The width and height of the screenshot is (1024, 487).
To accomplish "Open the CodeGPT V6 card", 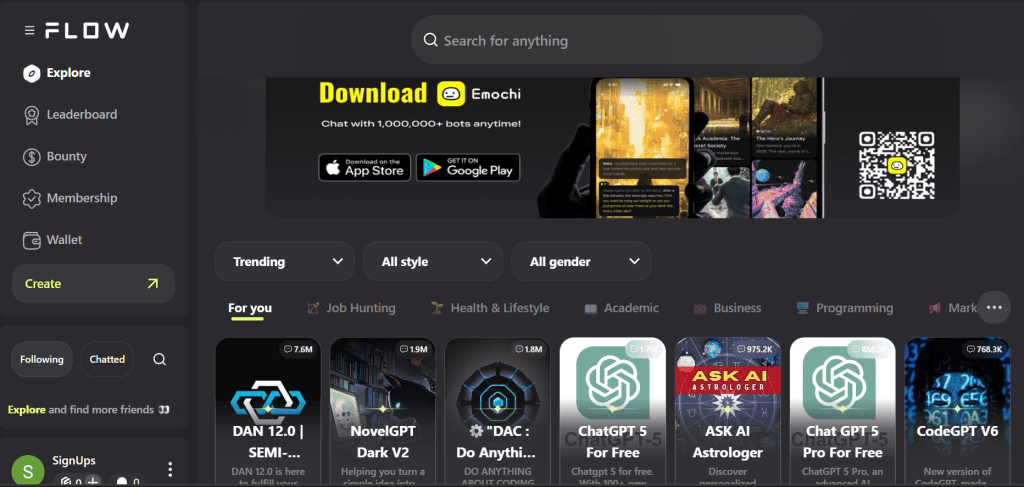I will click(x=957, y=412).
